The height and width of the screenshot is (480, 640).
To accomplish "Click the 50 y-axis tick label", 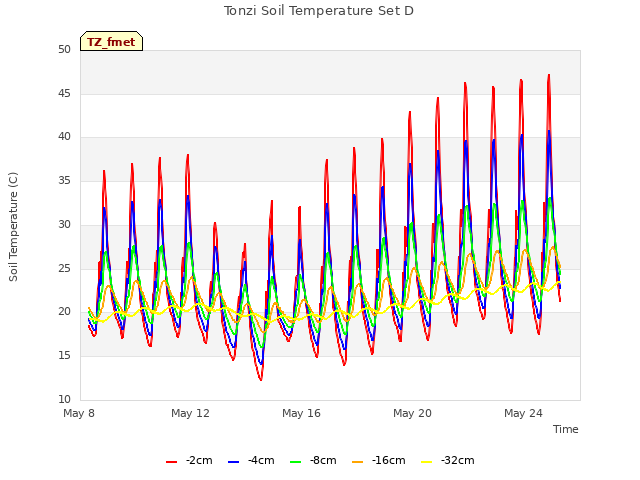I will 64,50.
